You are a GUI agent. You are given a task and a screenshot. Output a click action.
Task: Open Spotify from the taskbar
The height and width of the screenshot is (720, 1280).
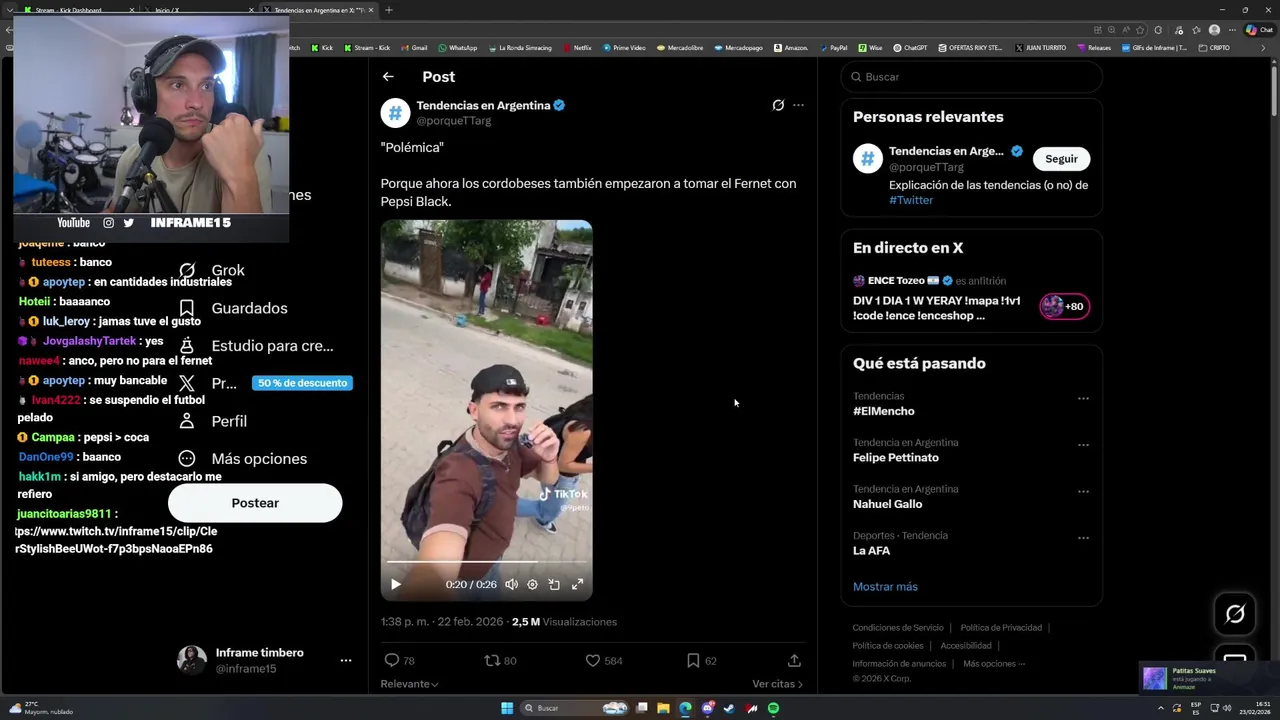tap(773, 708)
